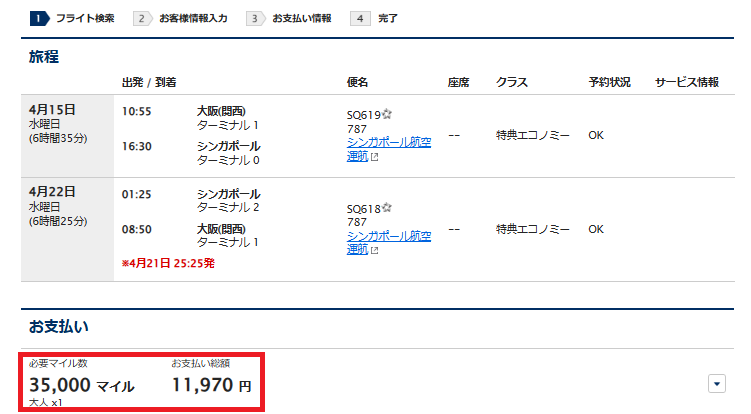Select the お支払い情報 step tab
Image resolution: width=751 pixels, height=414 pixels.
click(x=303, y=18)
